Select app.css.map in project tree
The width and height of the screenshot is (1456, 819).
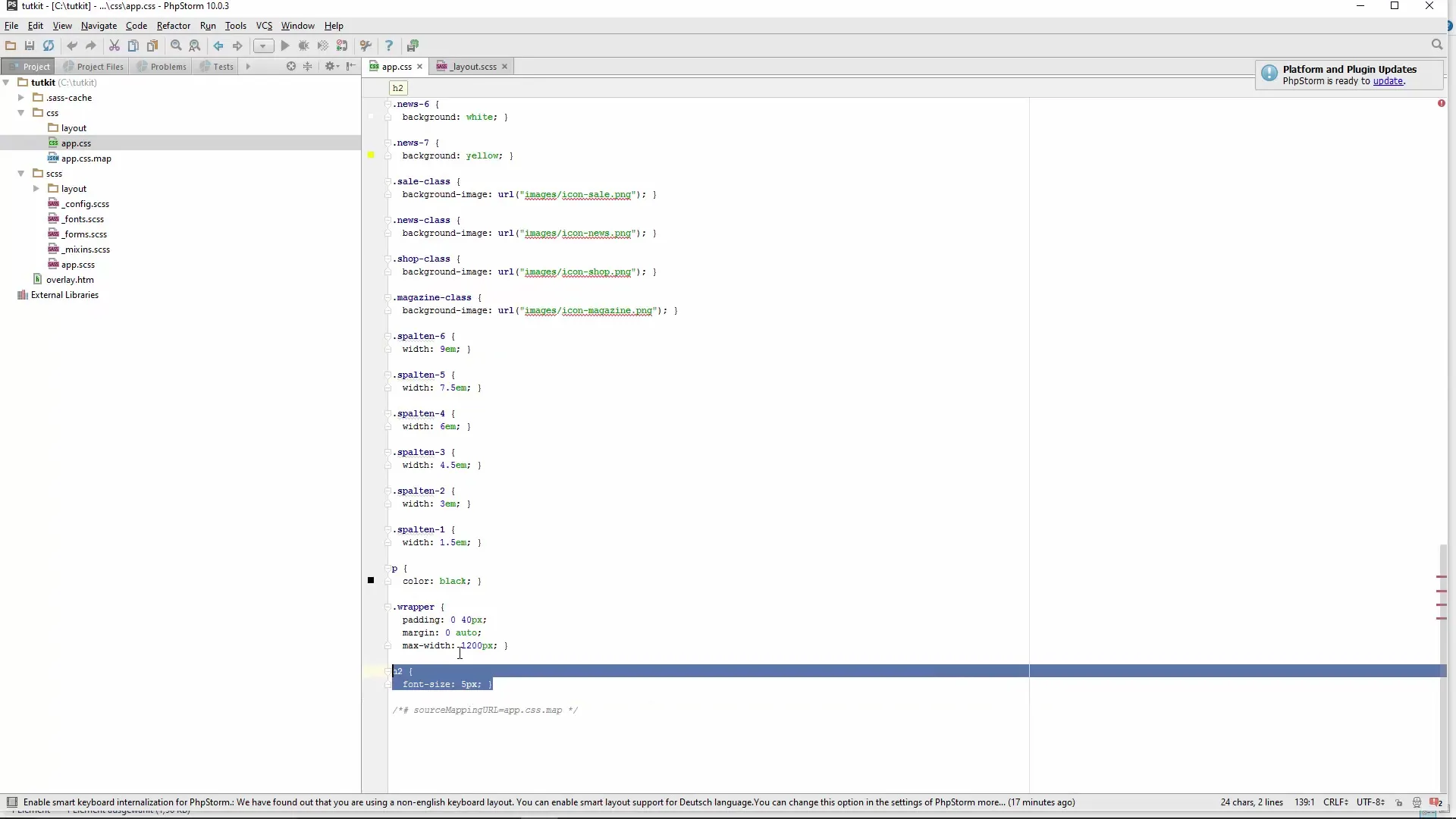point(80,158)
